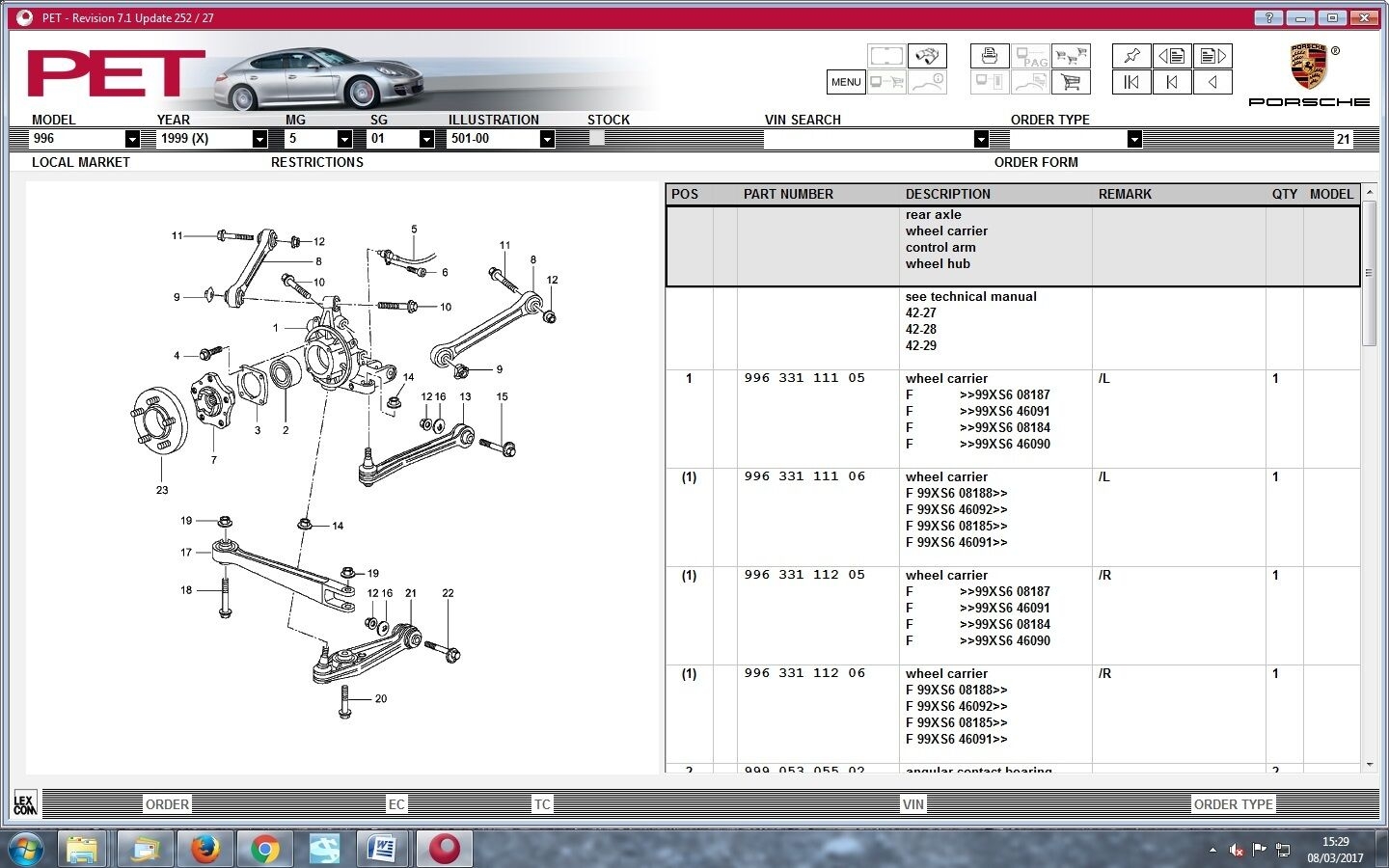1389x868 pixels.
Task: Click the 'see technical manual' row text
Action: coord(970,297)
